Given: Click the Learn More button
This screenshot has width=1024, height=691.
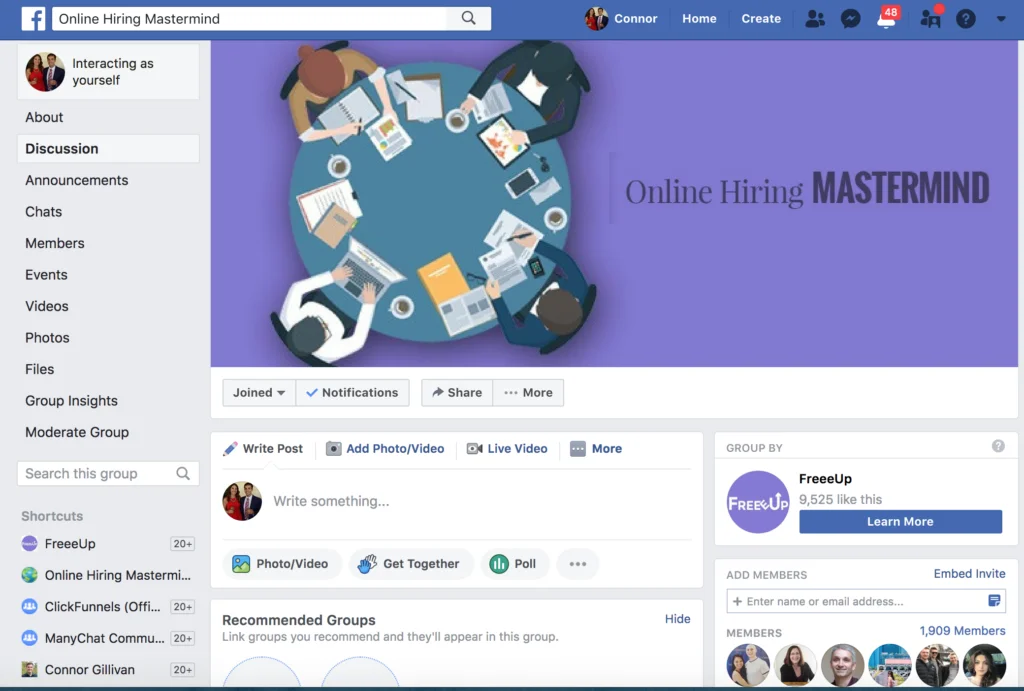Looking at the screenshot, I should 901,521.
